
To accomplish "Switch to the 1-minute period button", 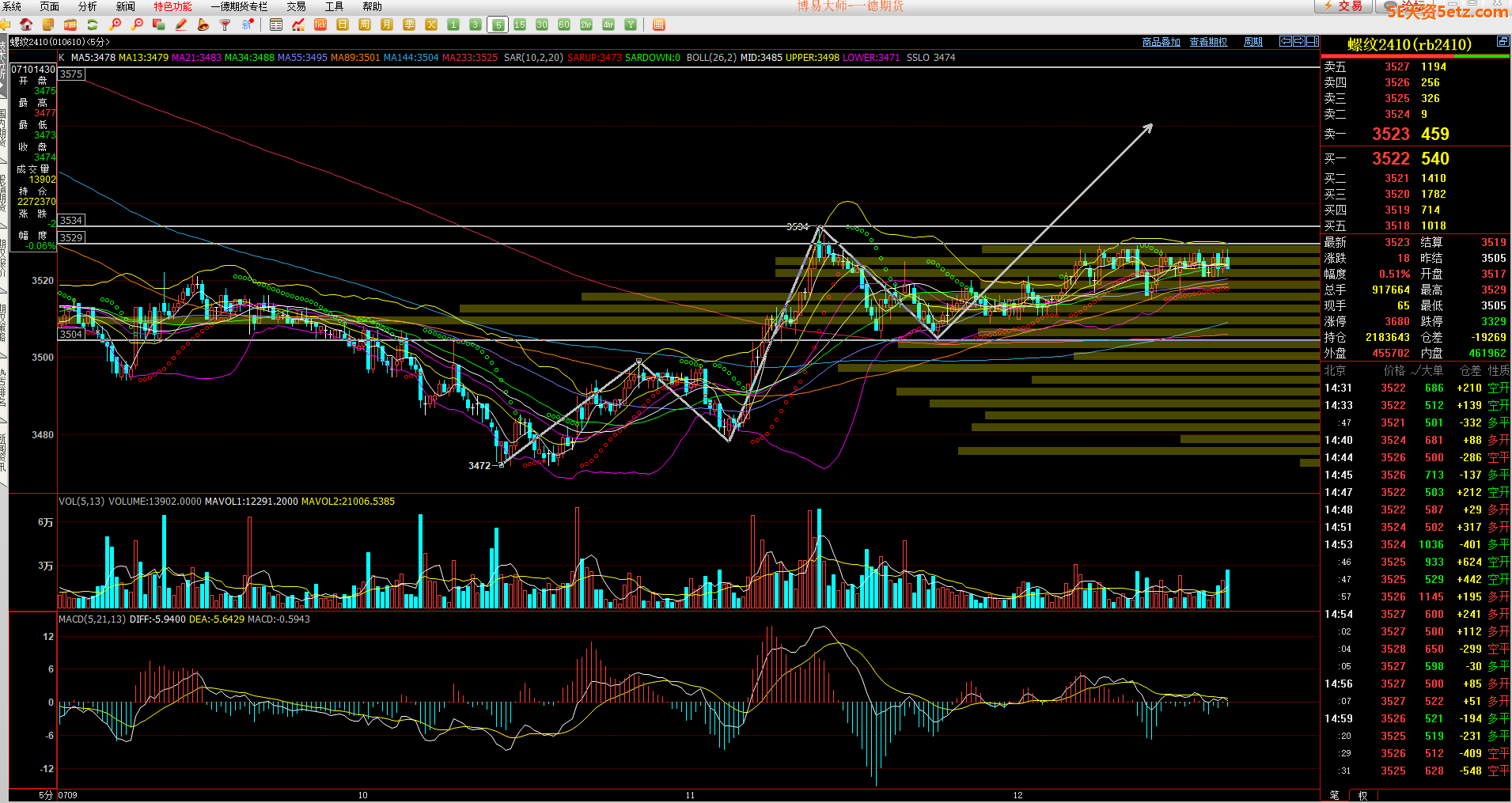I will point(453,25).
